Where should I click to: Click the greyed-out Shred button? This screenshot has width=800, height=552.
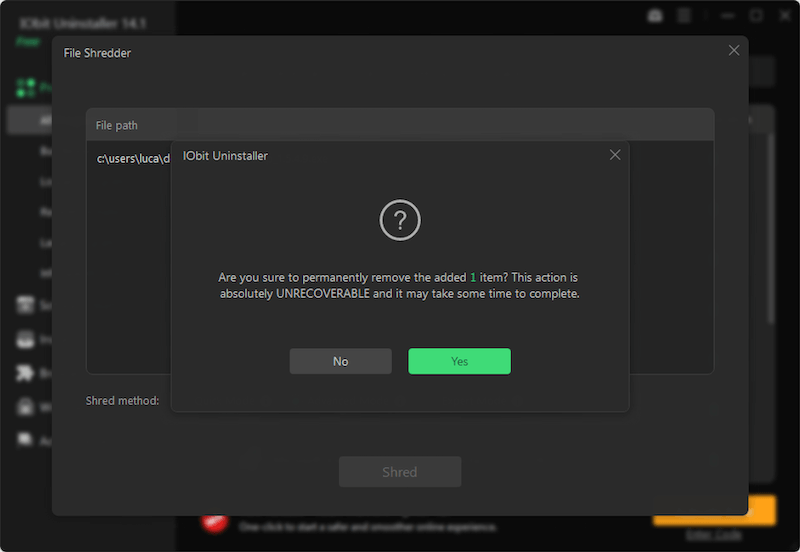(400, 472)
